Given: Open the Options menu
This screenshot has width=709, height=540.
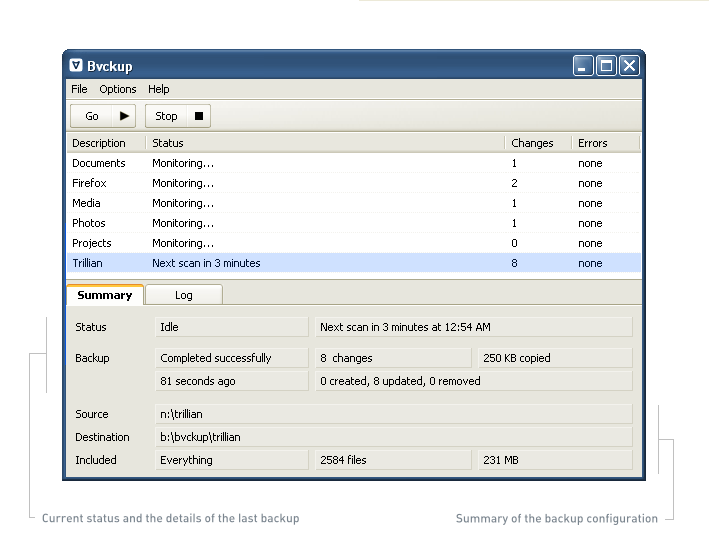Looking at the screenshot, I should 118,89.
